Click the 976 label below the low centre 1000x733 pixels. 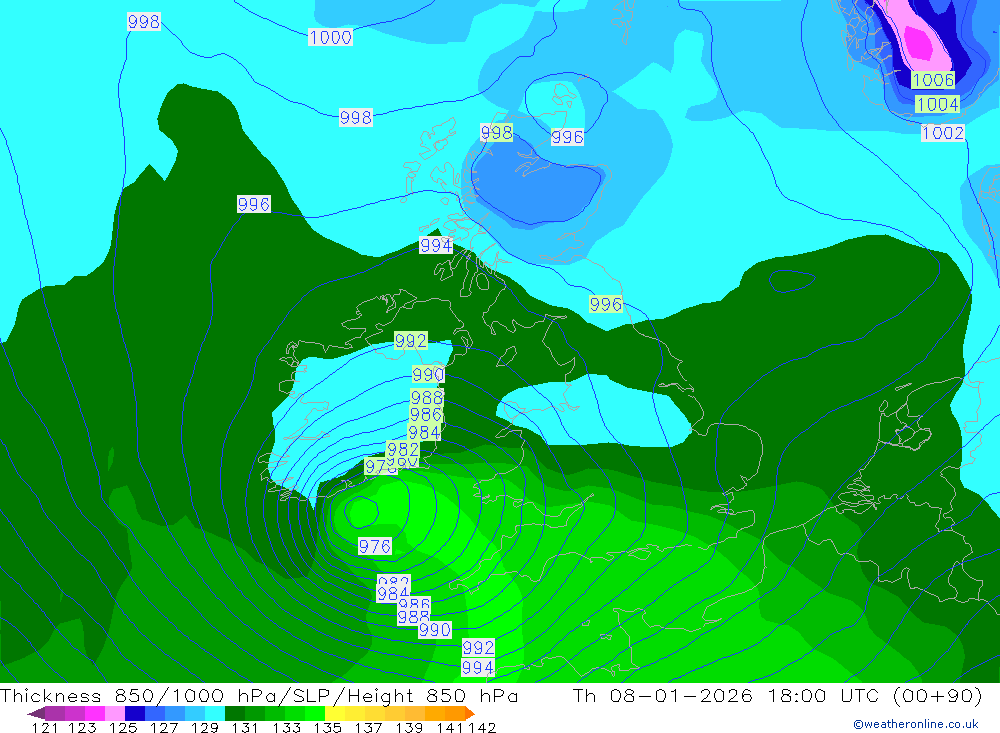375,546
